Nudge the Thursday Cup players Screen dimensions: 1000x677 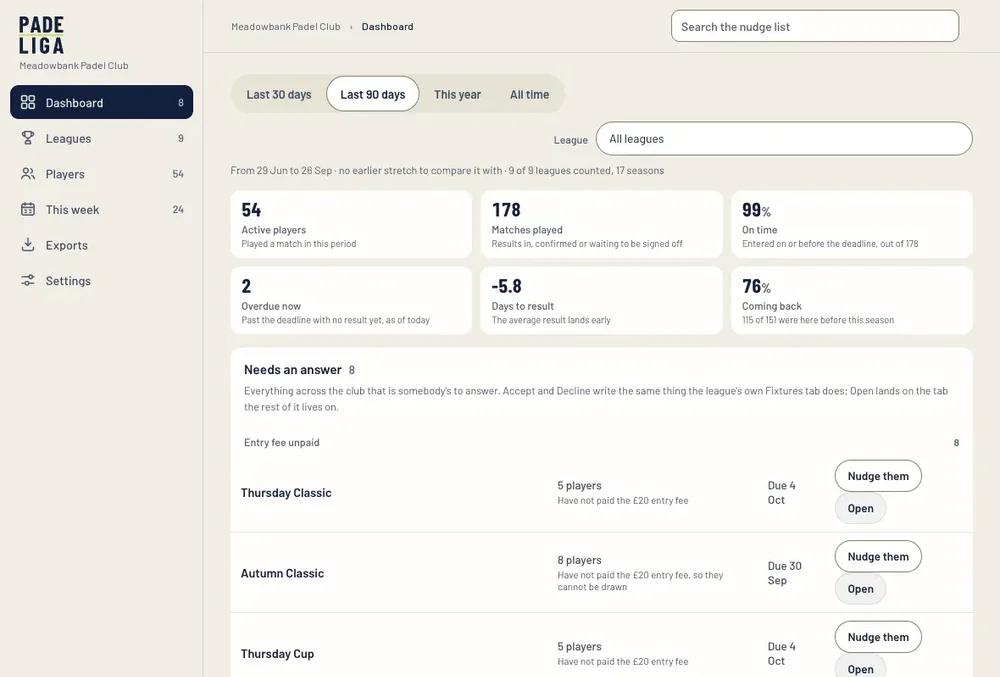pyautogui.click(x=878, y=637)
